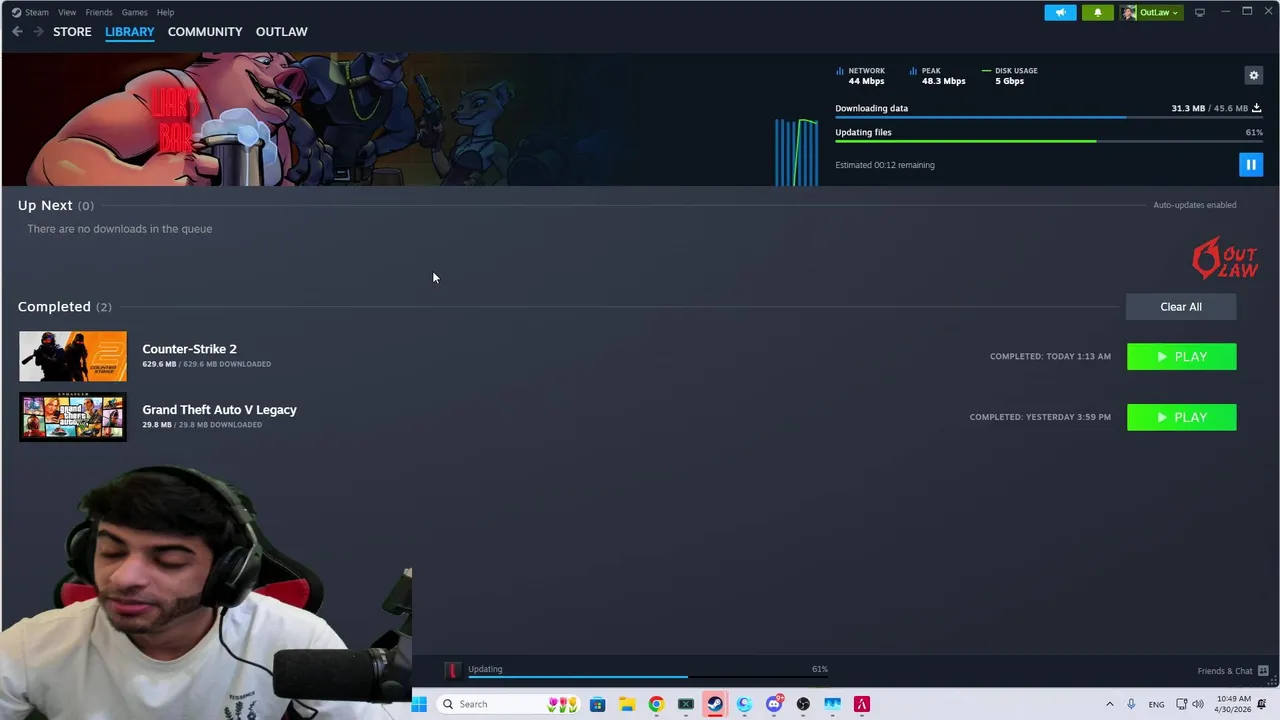
Task: Go to the STORE tab
Action: 72,32
